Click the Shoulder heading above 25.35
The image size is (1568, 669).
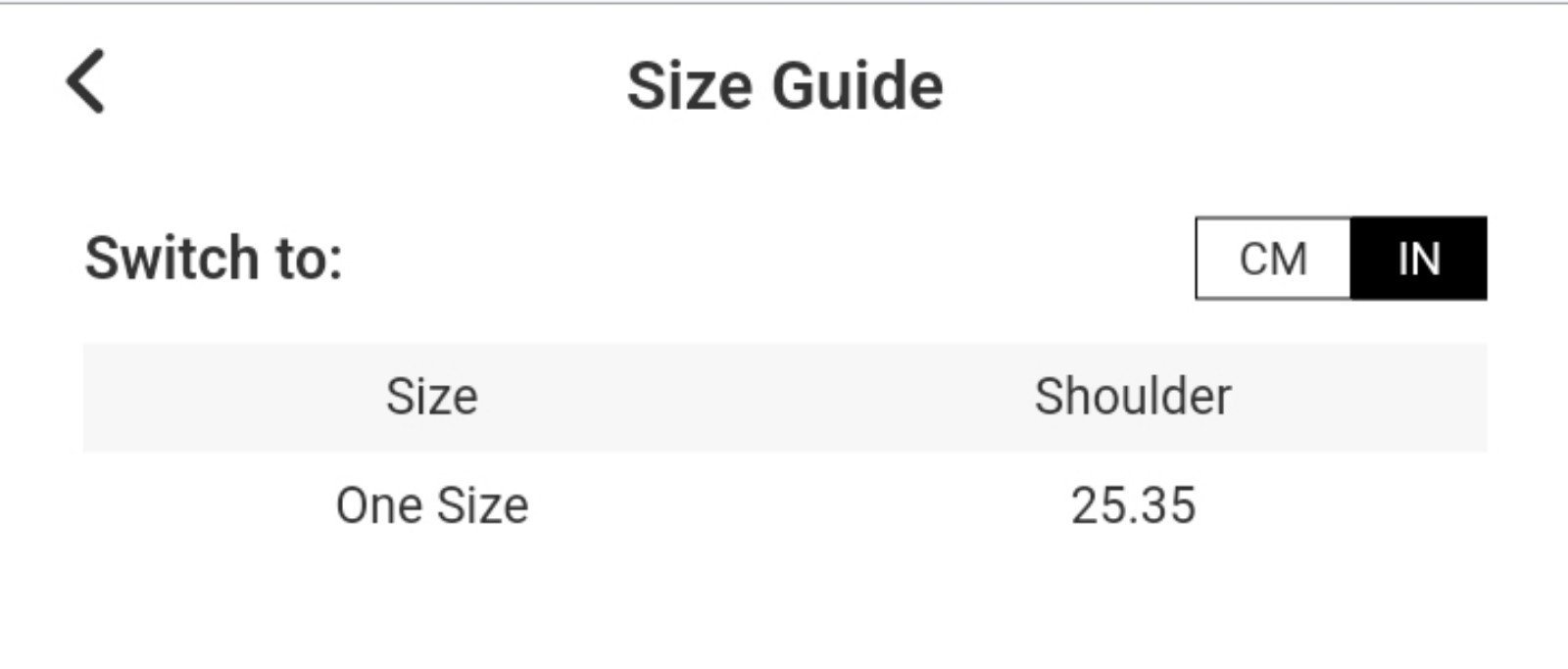[x=1133, y=397]
